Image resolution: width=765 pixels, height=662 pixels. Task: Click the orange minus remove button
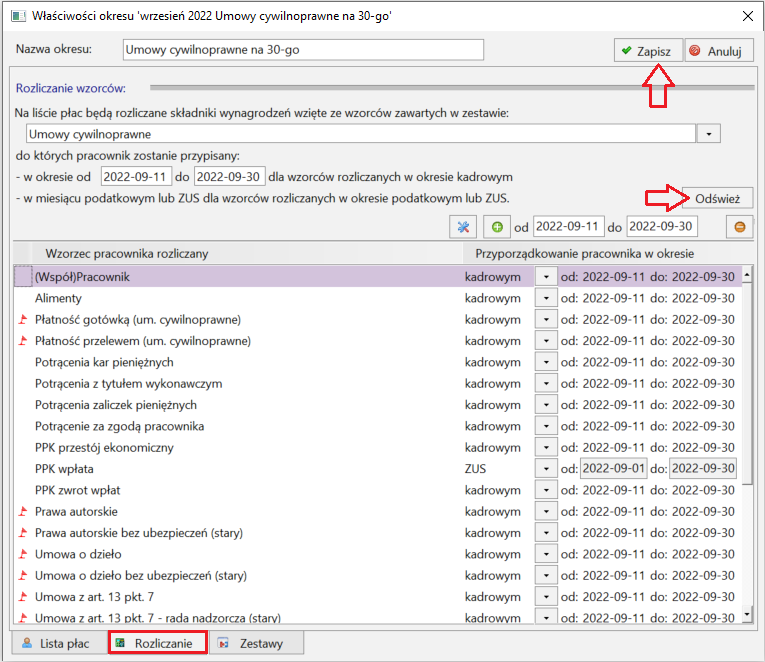(740, 227)
